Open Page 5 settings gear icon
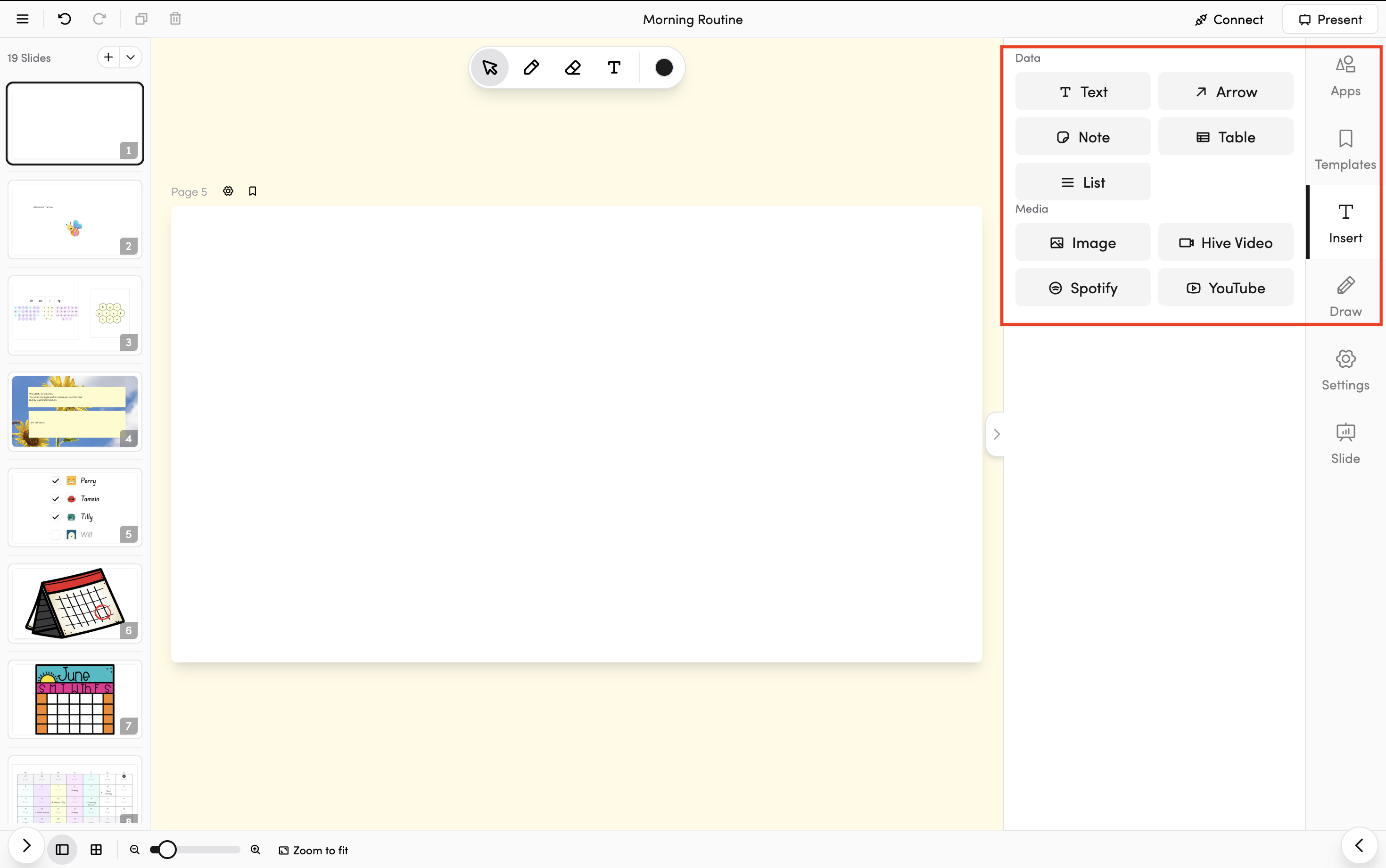Screen dimensions: 1386x868 228,191
